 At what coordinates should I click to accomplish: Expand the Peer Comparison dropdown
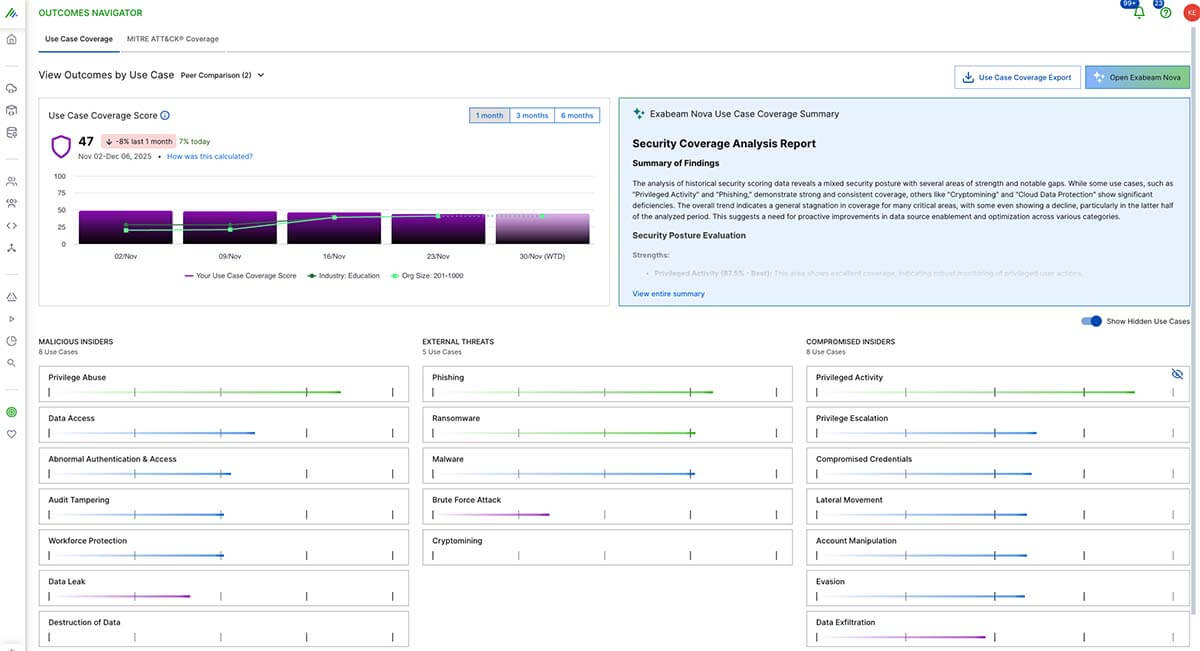[222, 74]
